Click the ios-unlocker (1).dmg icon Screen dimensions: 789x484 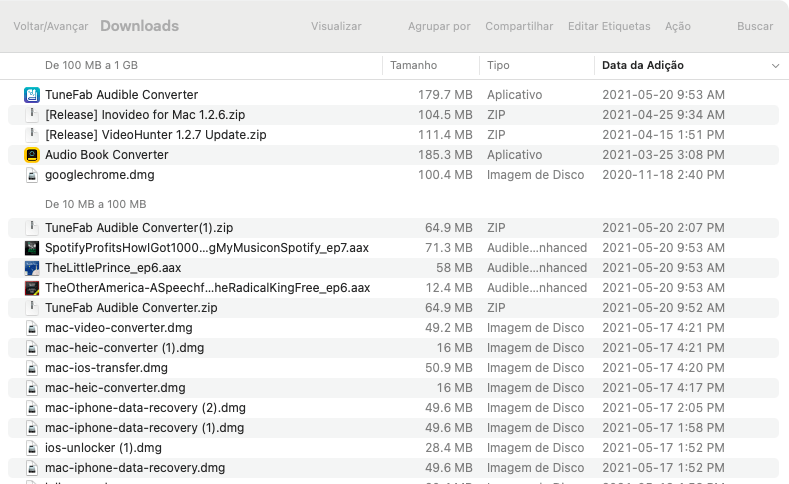32,448
